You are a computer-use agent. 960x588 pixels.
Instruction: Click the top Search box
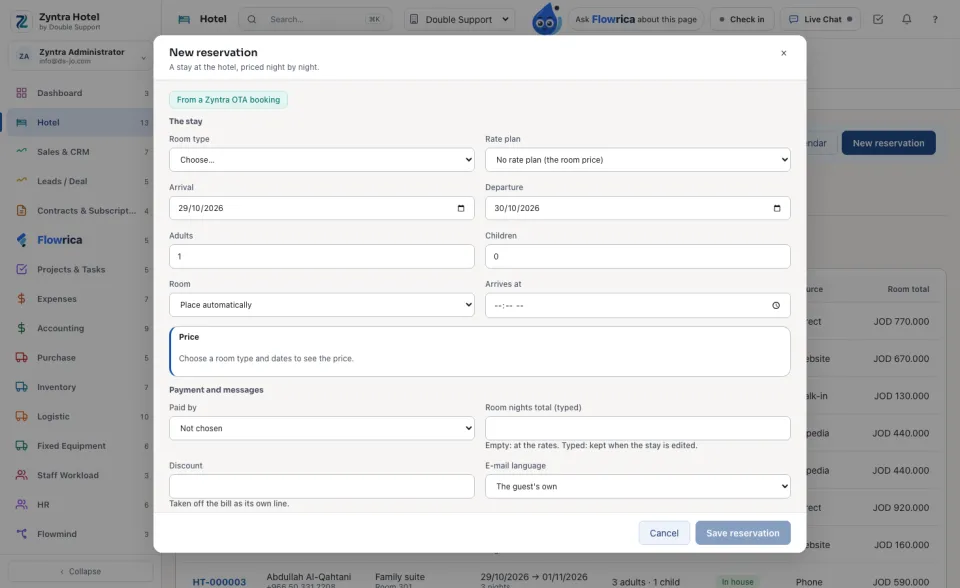pos(314,19)
